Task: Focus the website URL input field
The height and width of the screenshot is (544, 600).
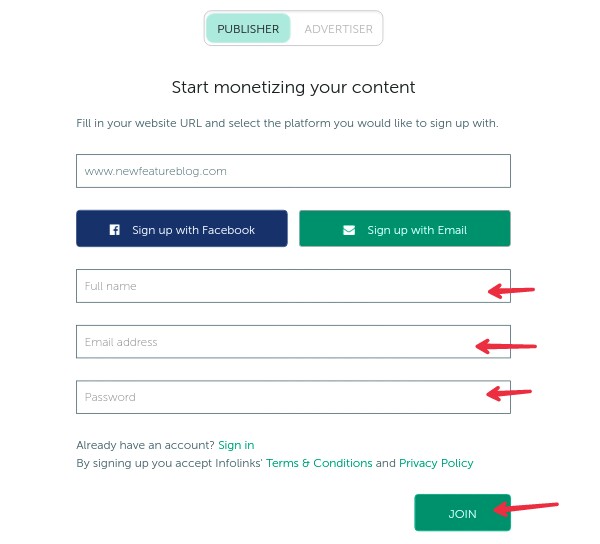Action: (x=293, y=171)
